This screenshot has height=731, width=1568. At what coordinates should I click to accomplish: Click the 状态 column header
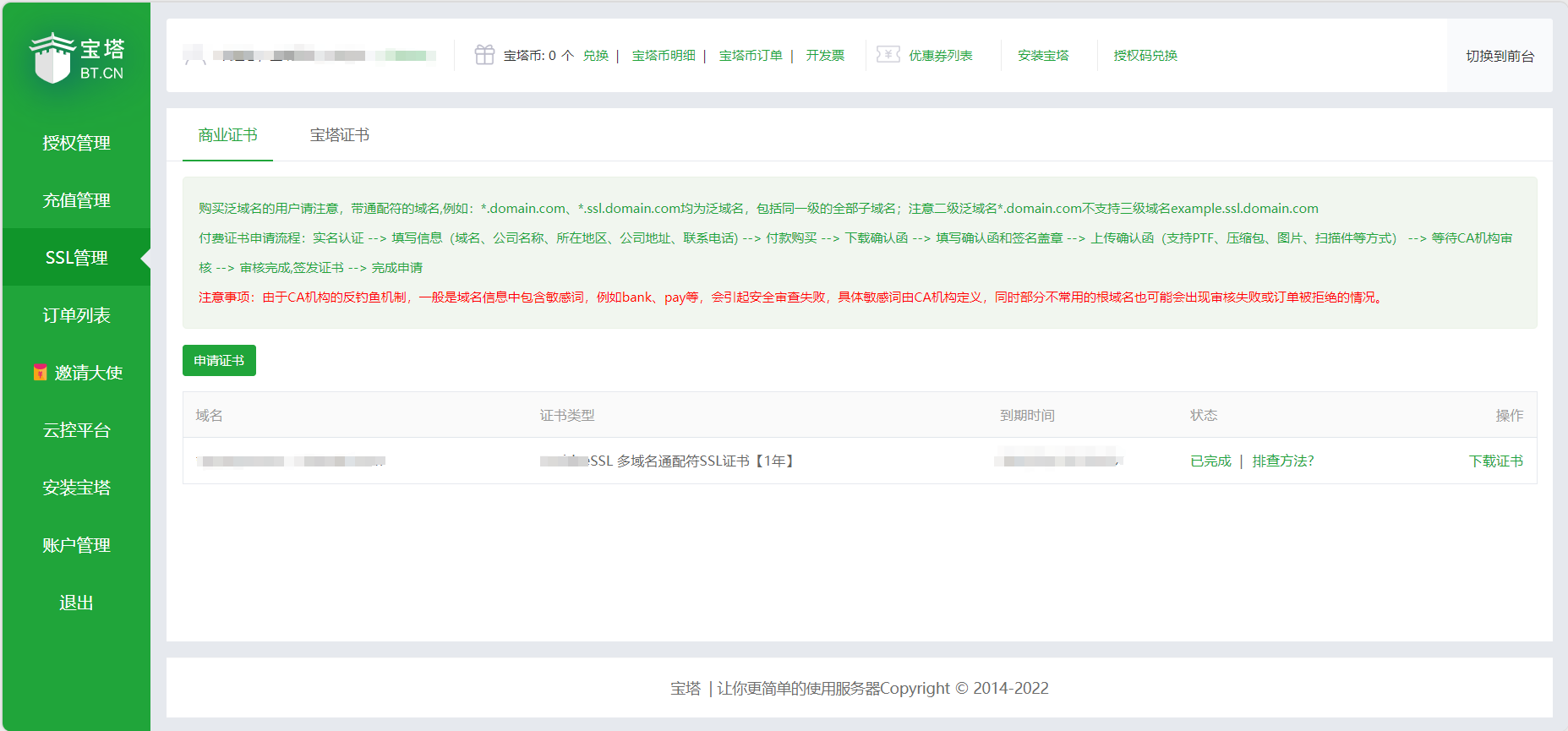pyautogui.click(x=1204, y=416)
